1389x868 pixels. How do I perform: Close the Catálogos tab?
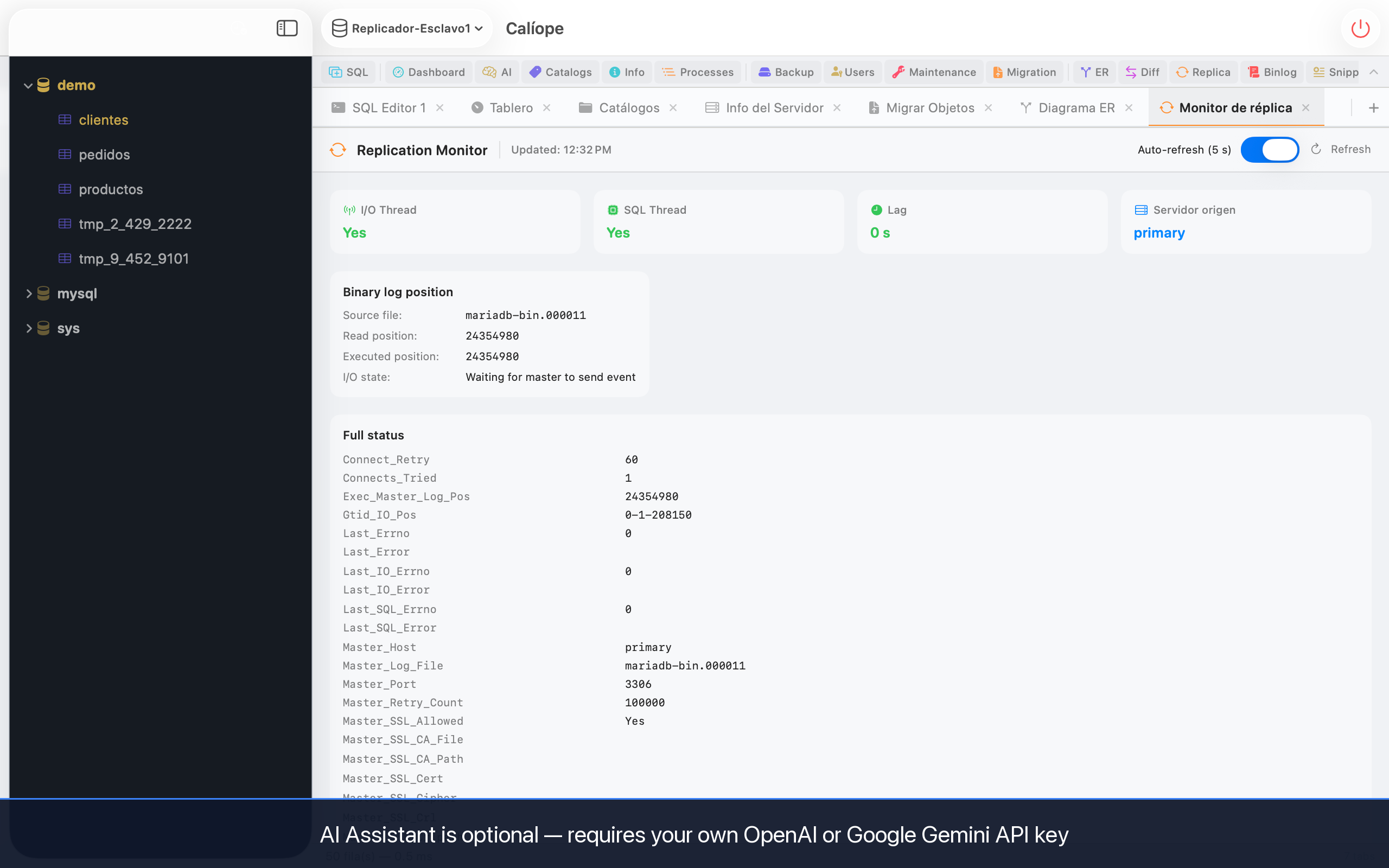coord(673,108)
